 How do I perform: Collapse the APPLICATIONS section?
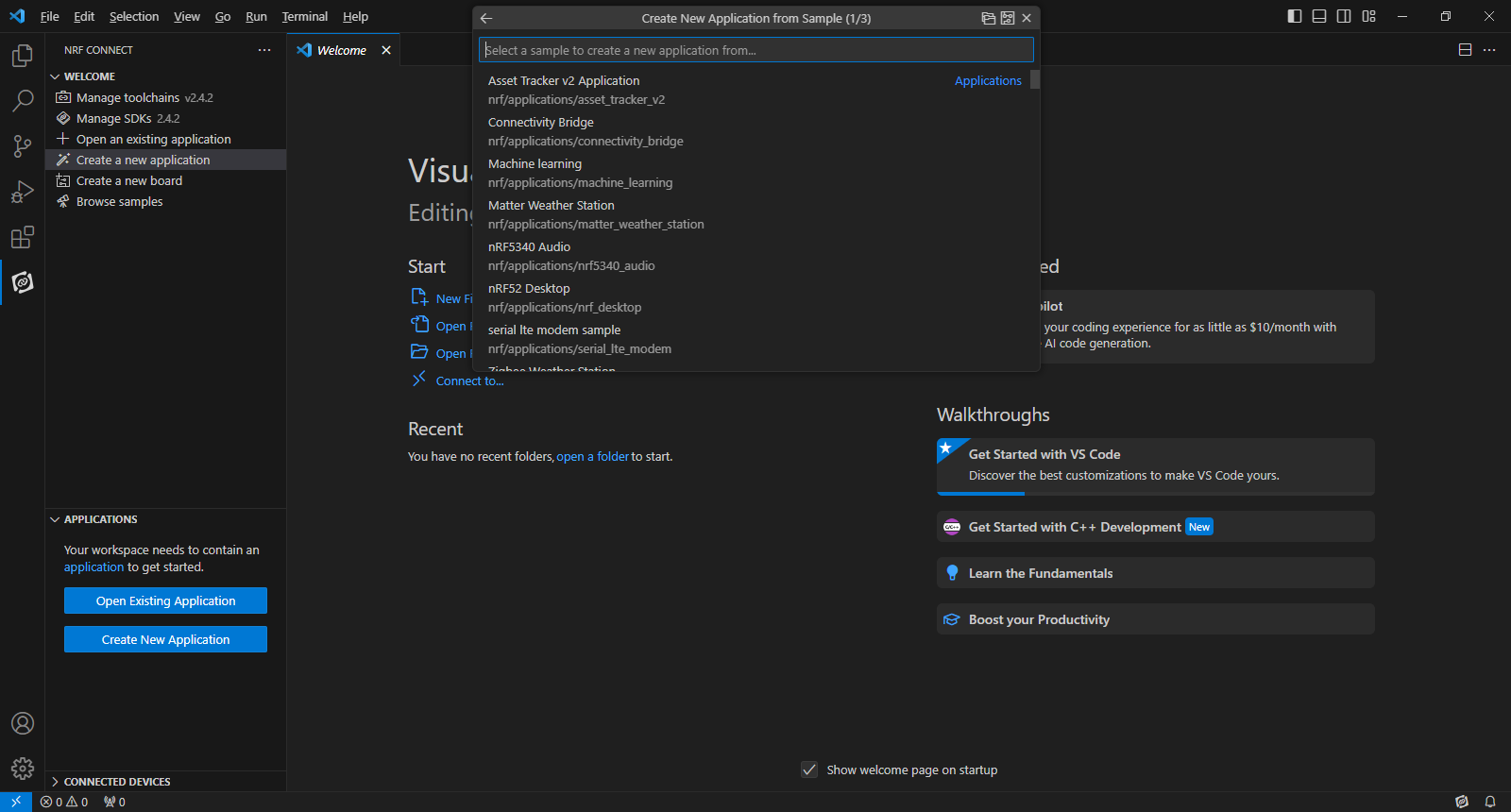point(55,519)
